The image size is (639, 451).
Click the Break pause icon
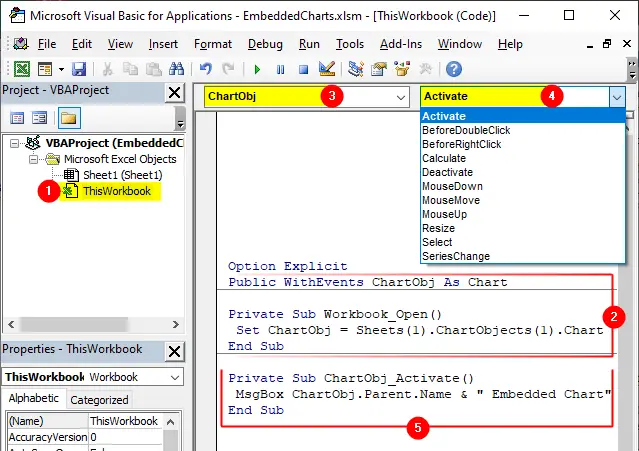(x=280, y=69)
